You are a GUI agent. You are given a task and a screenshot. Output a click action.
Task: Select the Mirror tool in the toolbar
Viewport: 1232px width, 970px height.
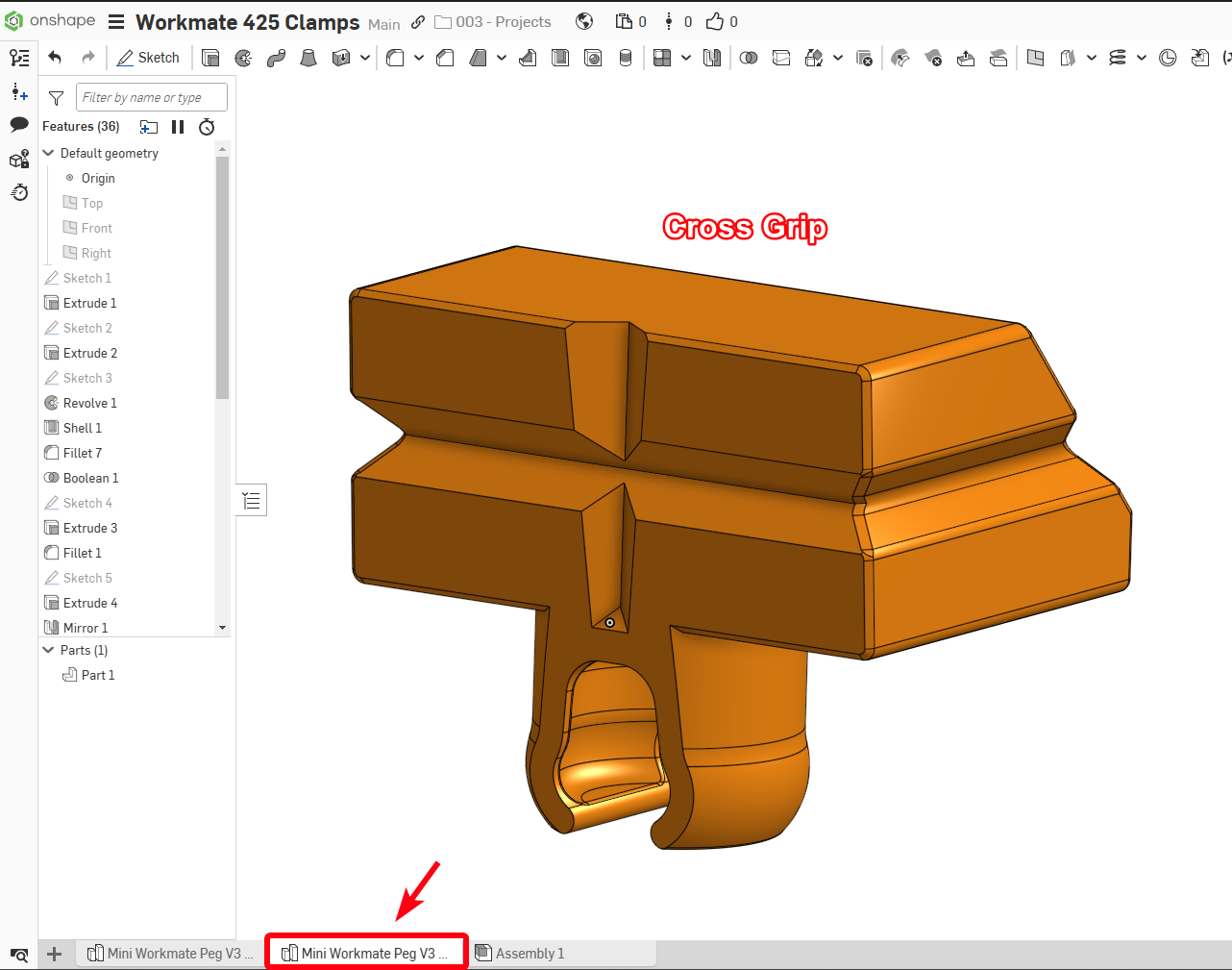(712, 58)
